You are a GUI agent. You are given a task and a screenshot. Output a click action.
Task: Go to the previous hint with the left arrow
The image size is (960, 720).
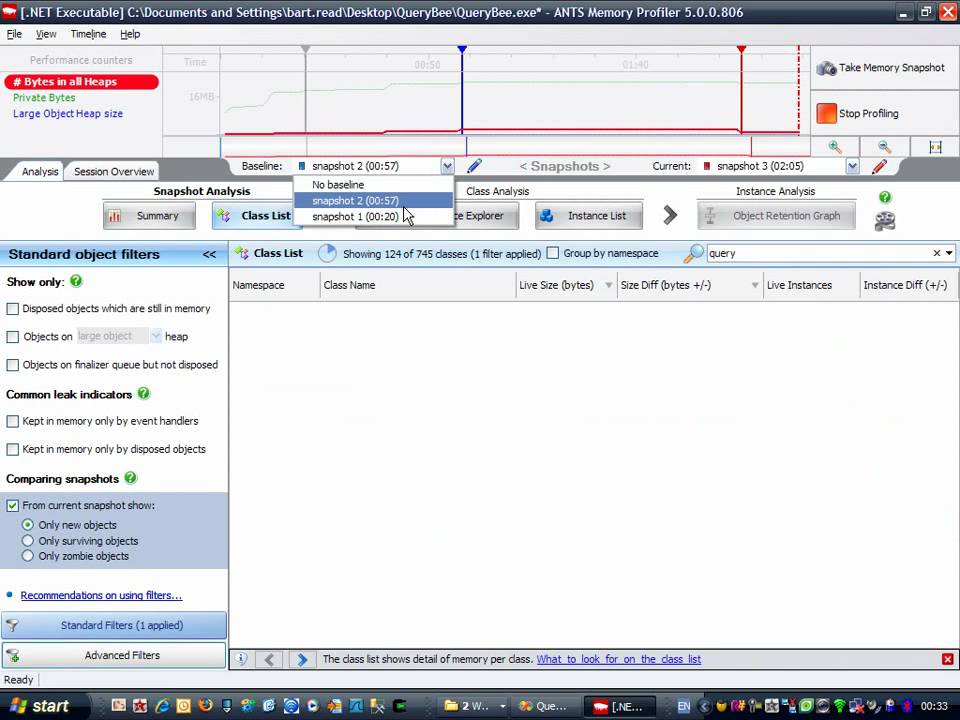coord(269,659)
